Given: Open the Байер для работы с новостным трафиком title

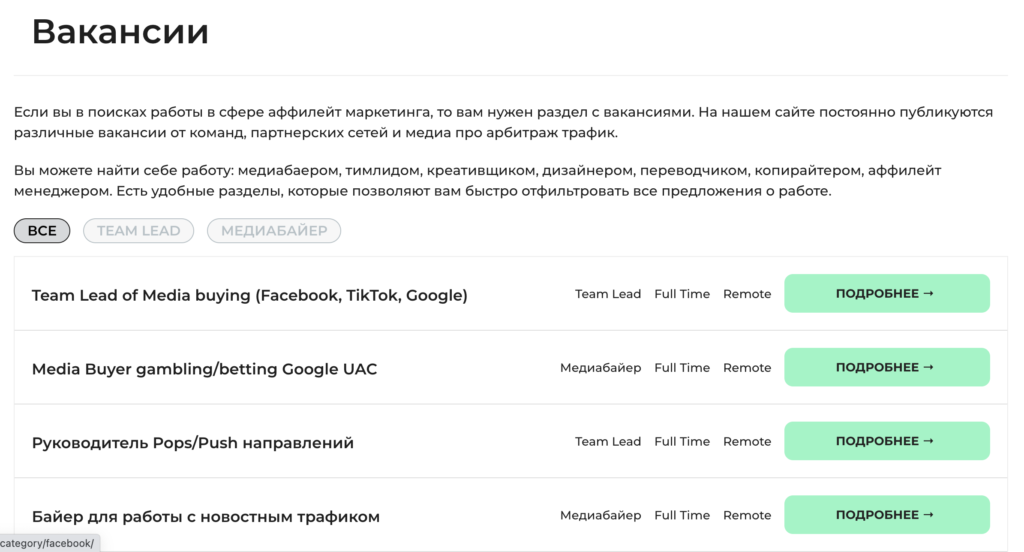Looking at the screenshot, I should (206, 517).
